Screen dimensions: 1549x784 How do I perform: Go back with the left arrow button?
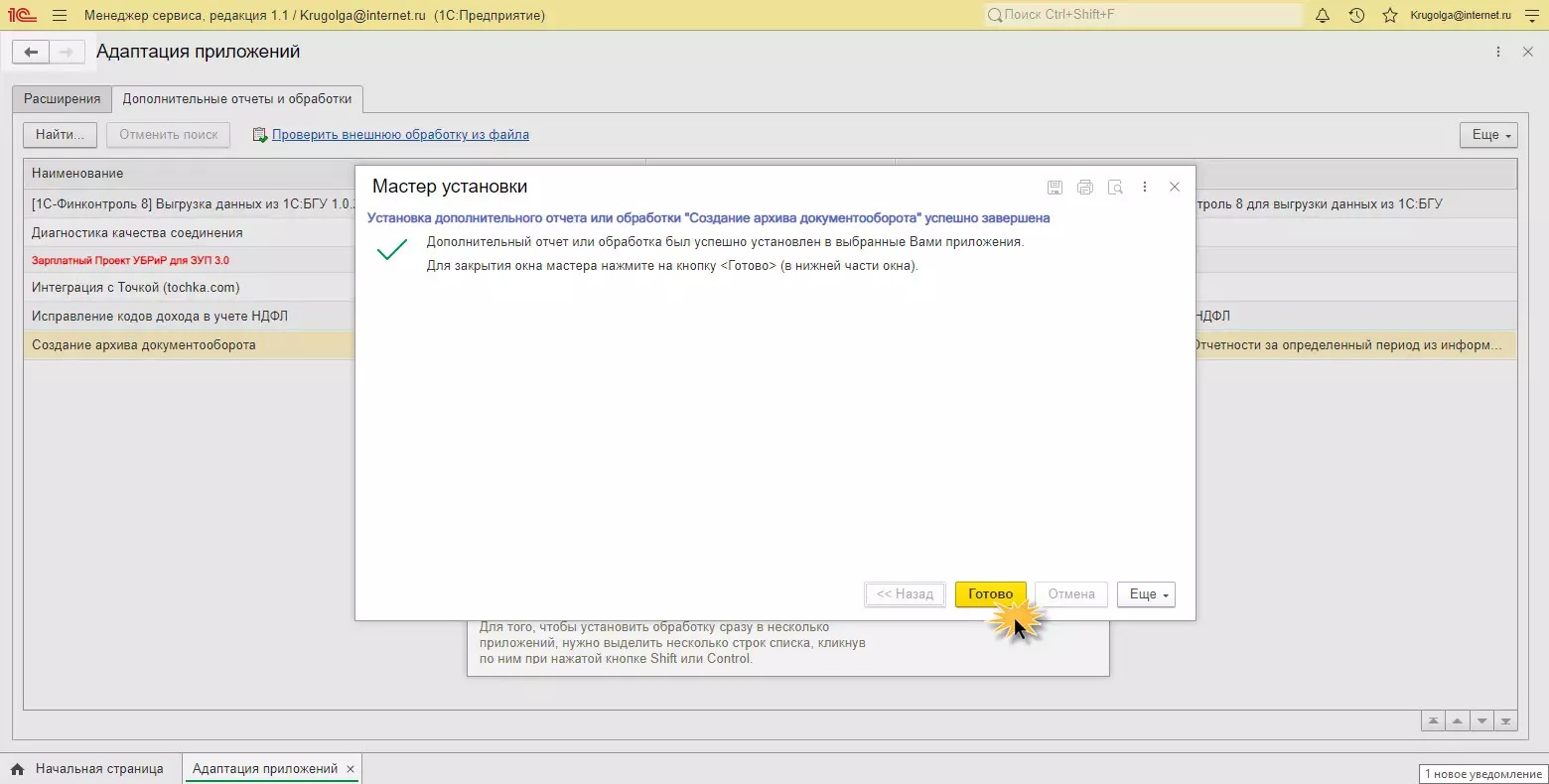click(31, 52)
